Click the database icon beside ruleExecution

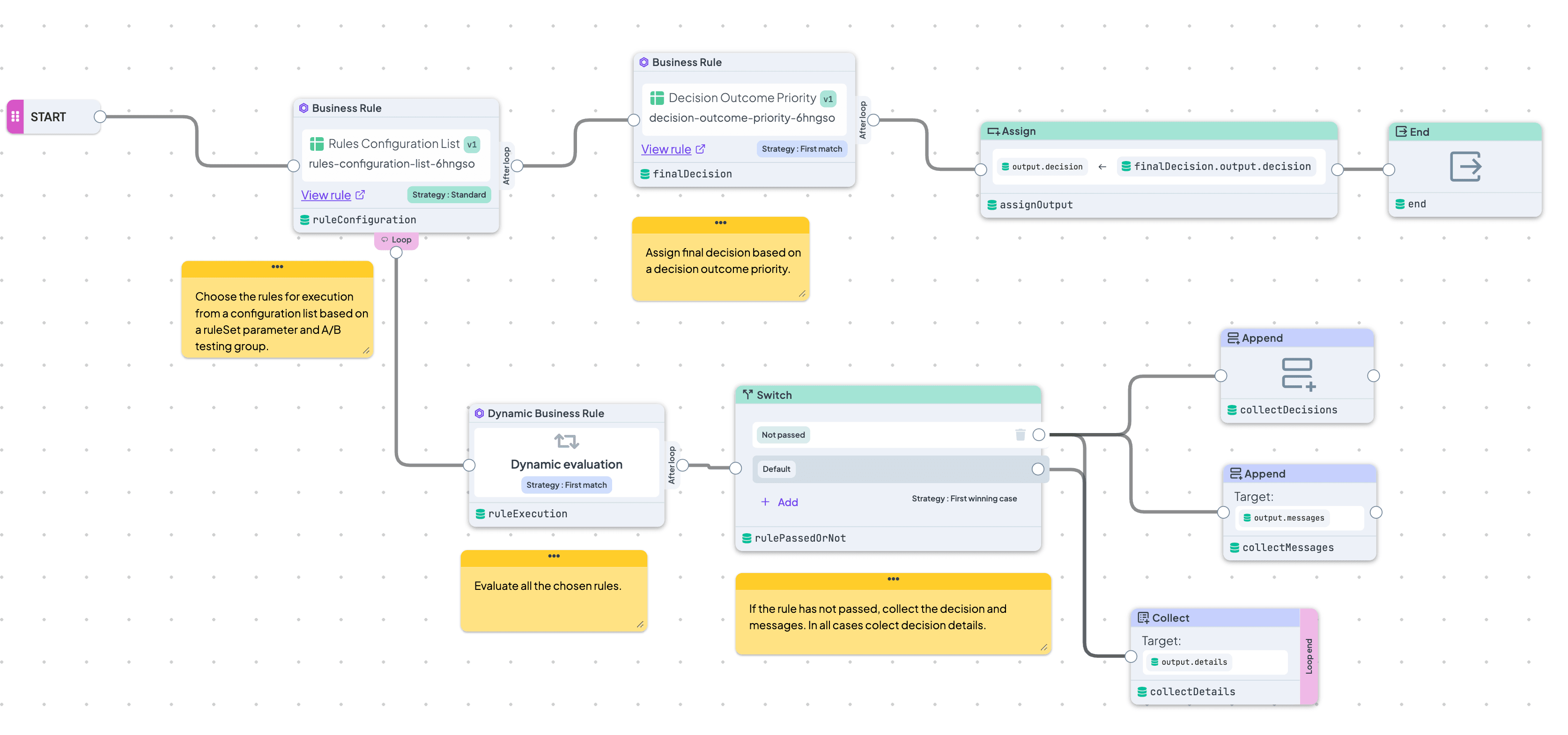pyautogui.click(x=480, y=514)
